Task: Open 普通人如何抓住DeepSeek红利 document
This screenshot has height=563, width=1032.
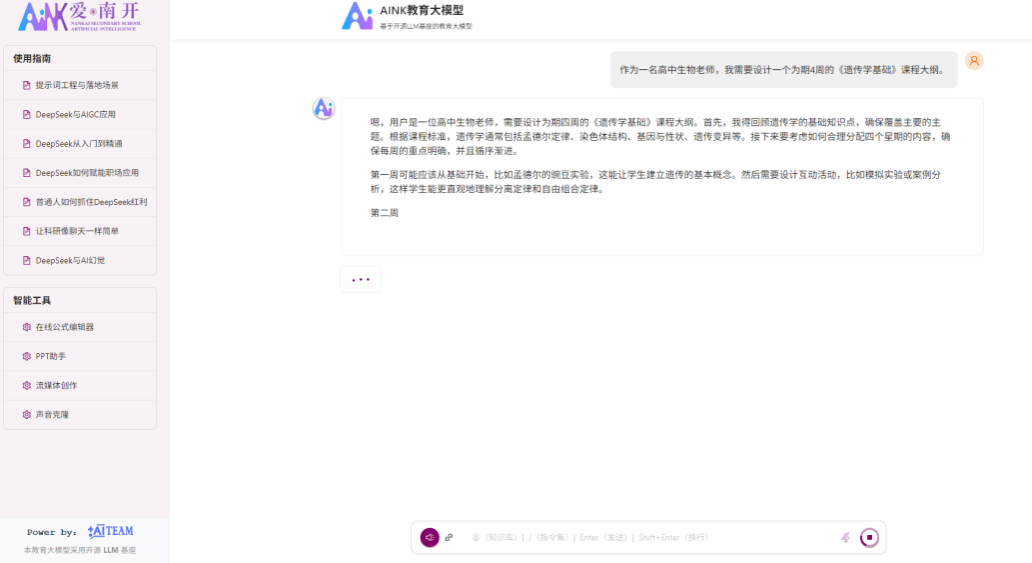Action: coord(91,202)
